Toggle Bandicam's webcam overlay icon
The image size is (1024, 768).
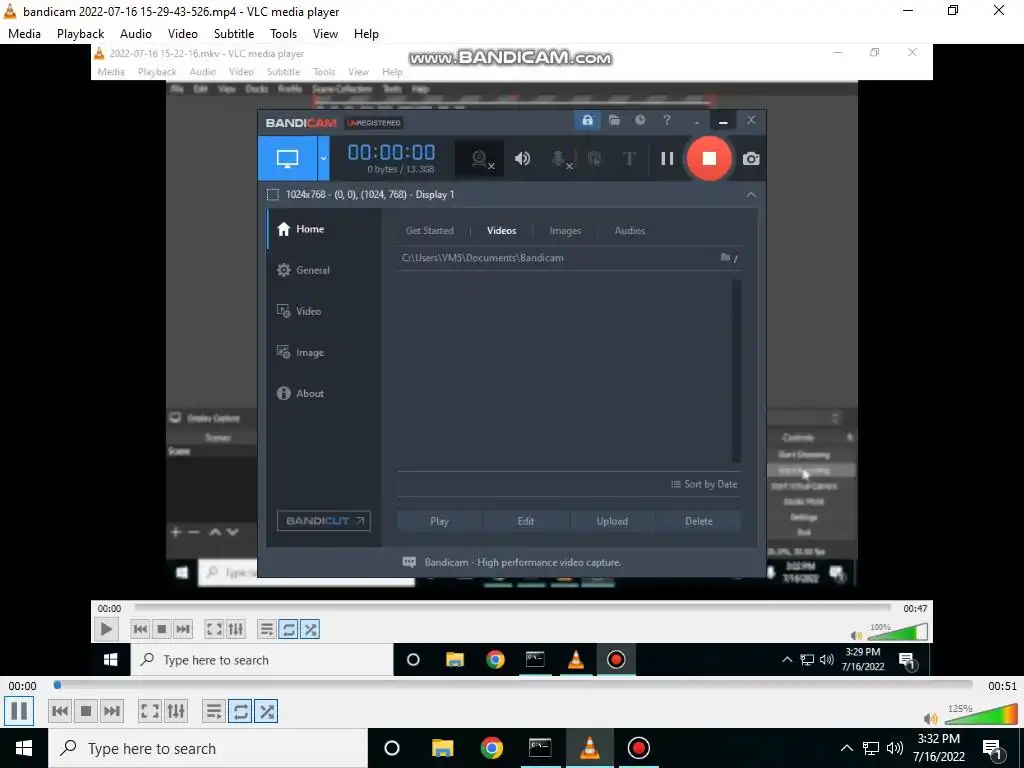[x=482, y=159]
